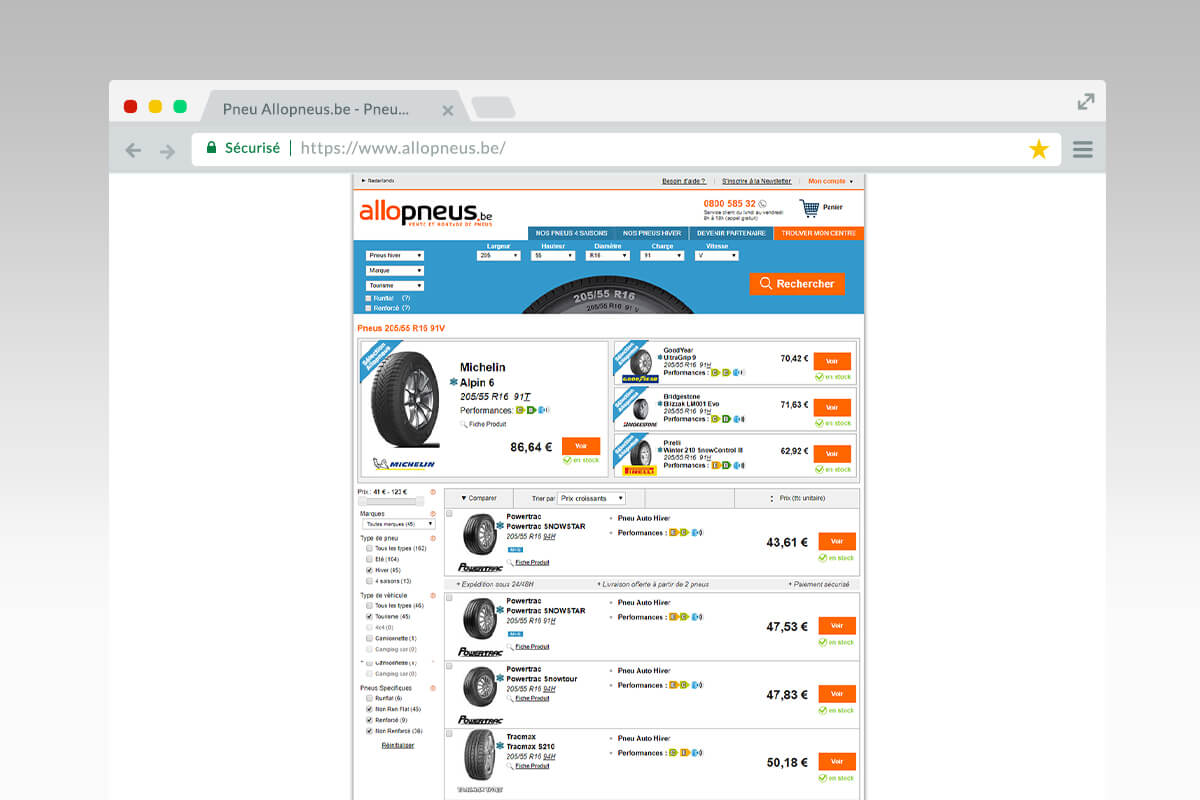Click S'inscrire à la Newsletter link
The height and width of the screenshot is (800, 1200).
pyautogui.click(x=756, y=181)
